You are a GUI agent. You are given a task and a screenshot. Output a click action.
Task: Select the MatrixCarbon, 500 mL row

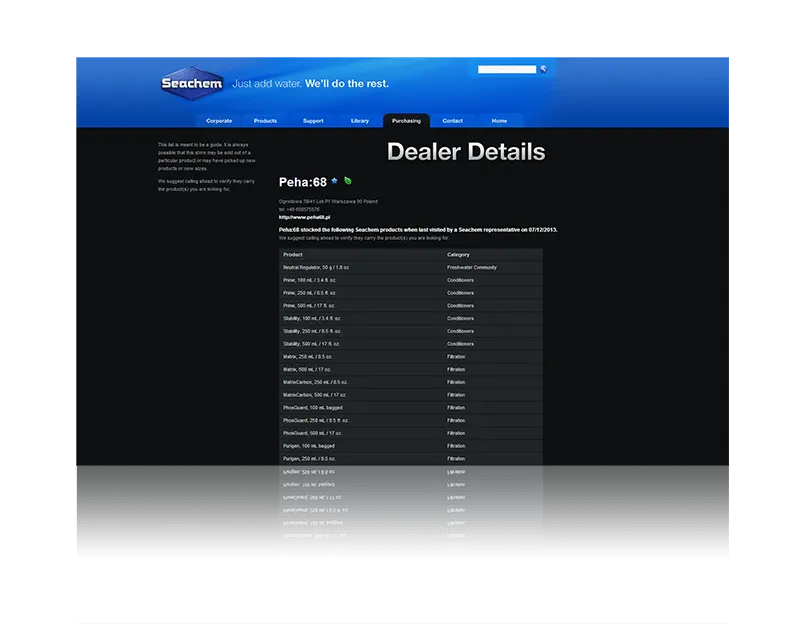[x=411, y=395]
